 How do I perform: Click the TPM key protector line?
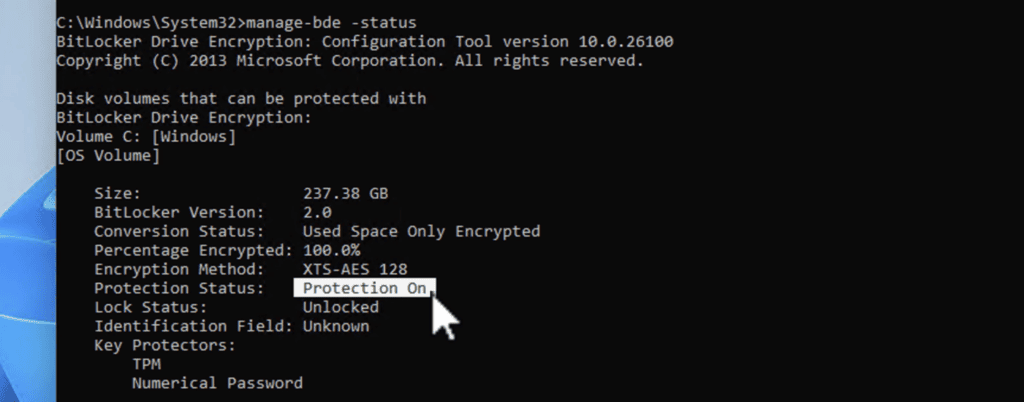pos(146,364)
